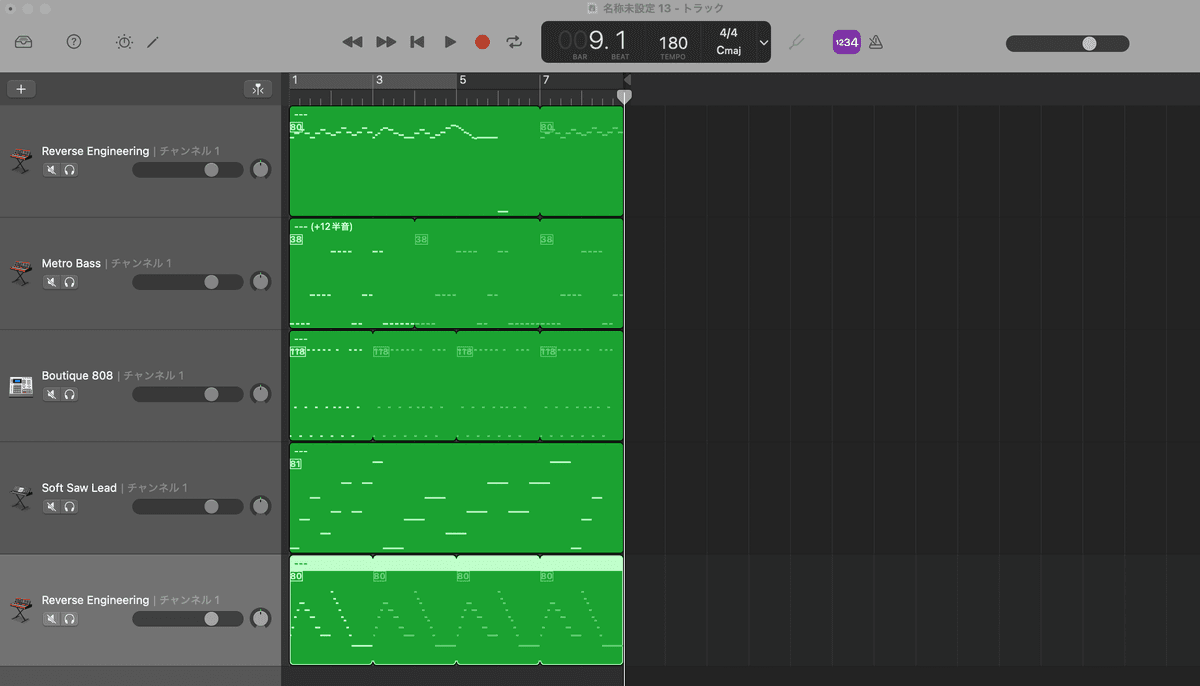Mute the selected bottom Reverse Engineering track
Image resolution: width=1200 pixels, height=686 pixels.
[51, 619]
